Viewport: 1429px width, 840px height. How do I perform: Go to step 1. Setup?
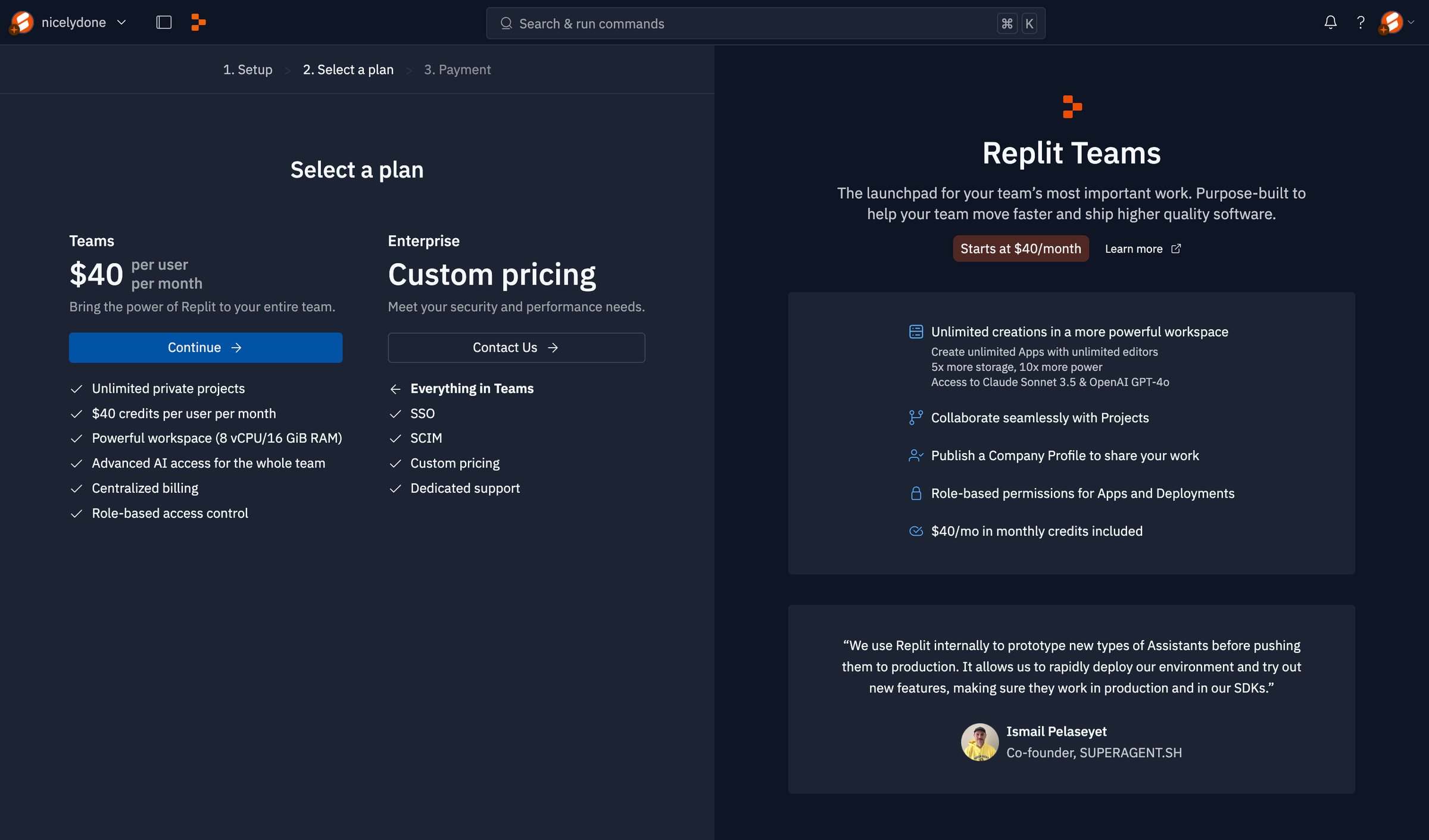248,70
